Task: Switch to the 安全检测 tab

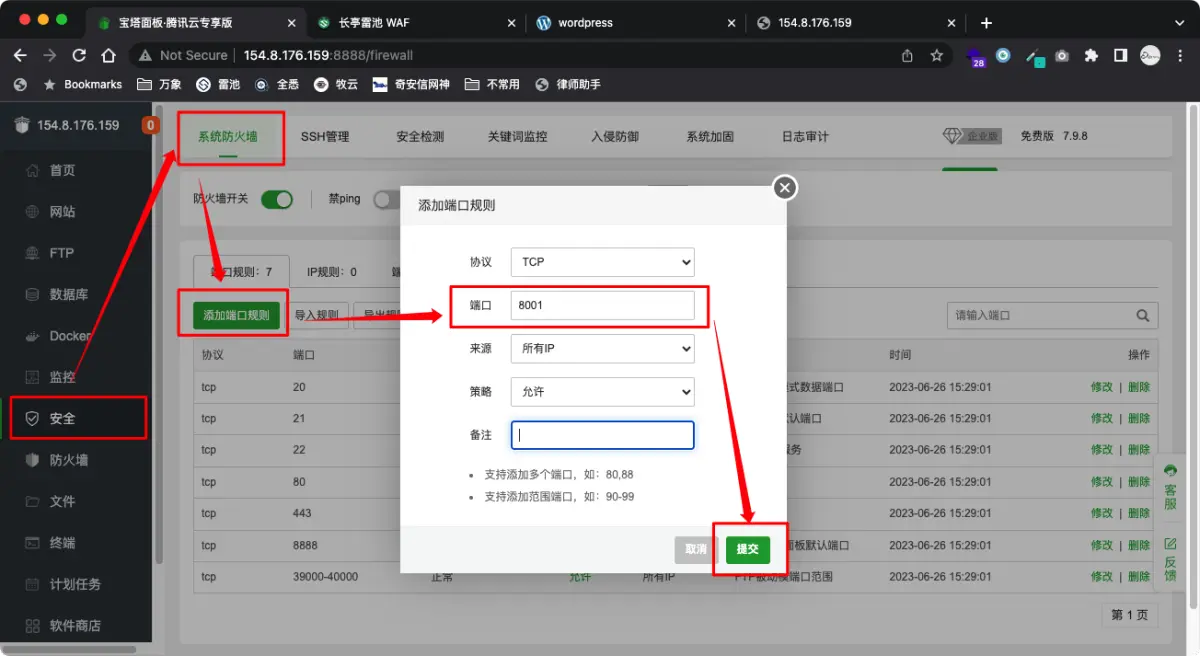Action: [x=420, y=137]
